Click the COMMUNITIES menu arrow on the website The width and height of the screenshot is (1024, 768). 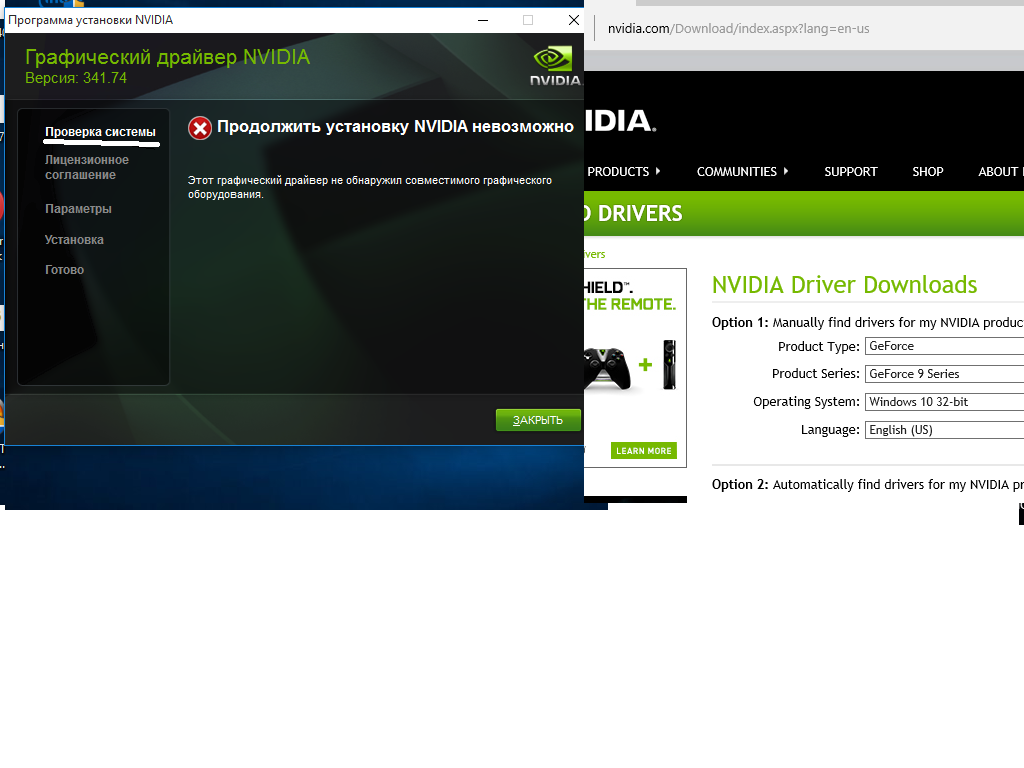click(x=786, y=171)
